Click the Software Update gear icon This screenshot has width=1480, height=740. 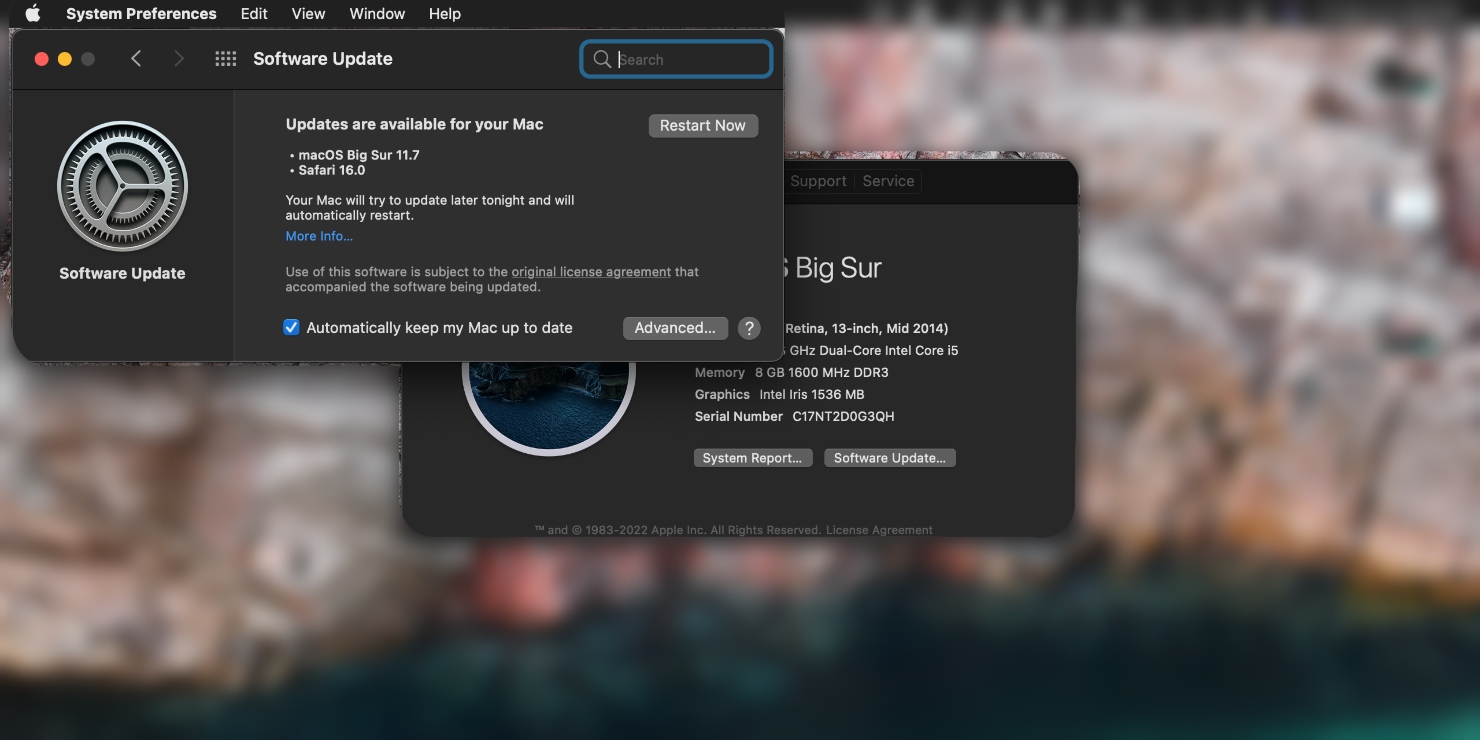(x=122, y=187)
